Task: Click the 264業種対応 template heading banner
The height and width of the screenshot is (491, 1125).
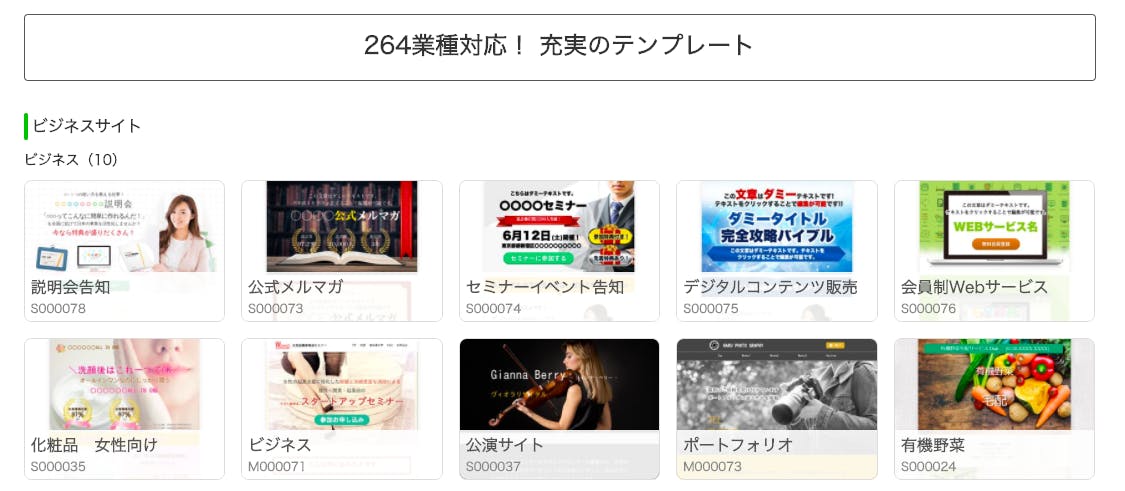Action: (x=560, y=47)
